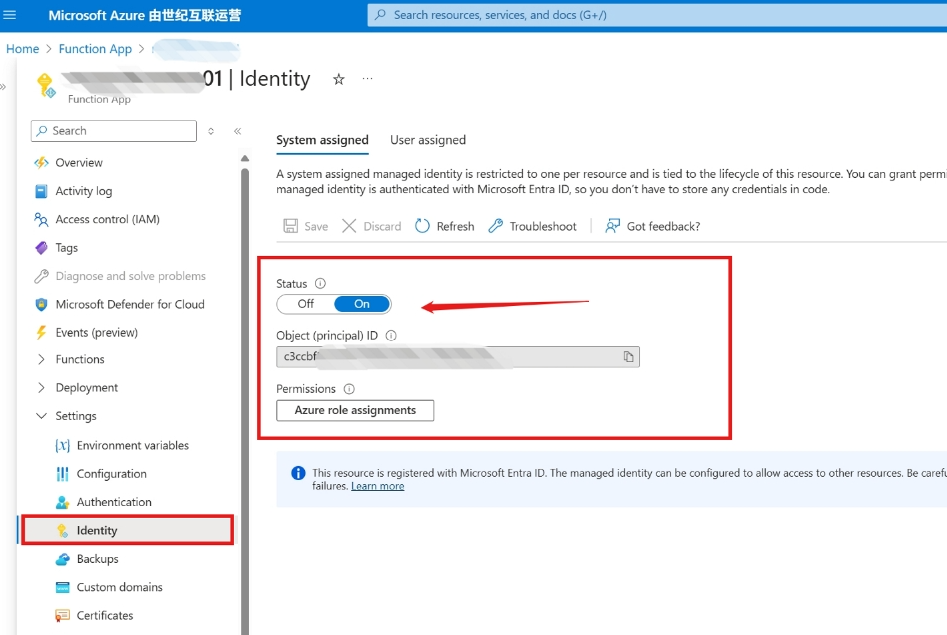Click the Azure role assignments button
Image resolution: width=947 pixels, height=635 pixels.
point(355,410)
